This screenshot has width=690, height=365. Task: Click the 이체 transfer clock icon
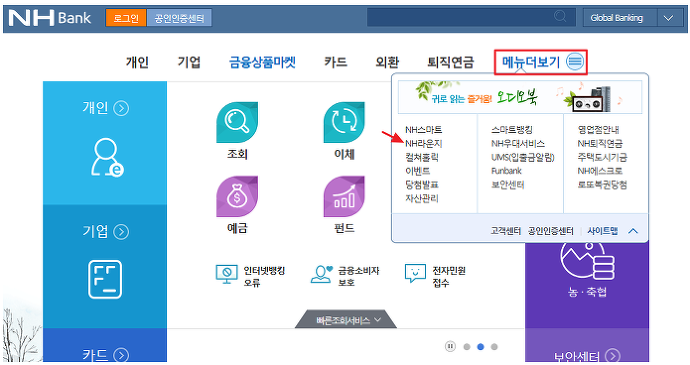(344, 122)
